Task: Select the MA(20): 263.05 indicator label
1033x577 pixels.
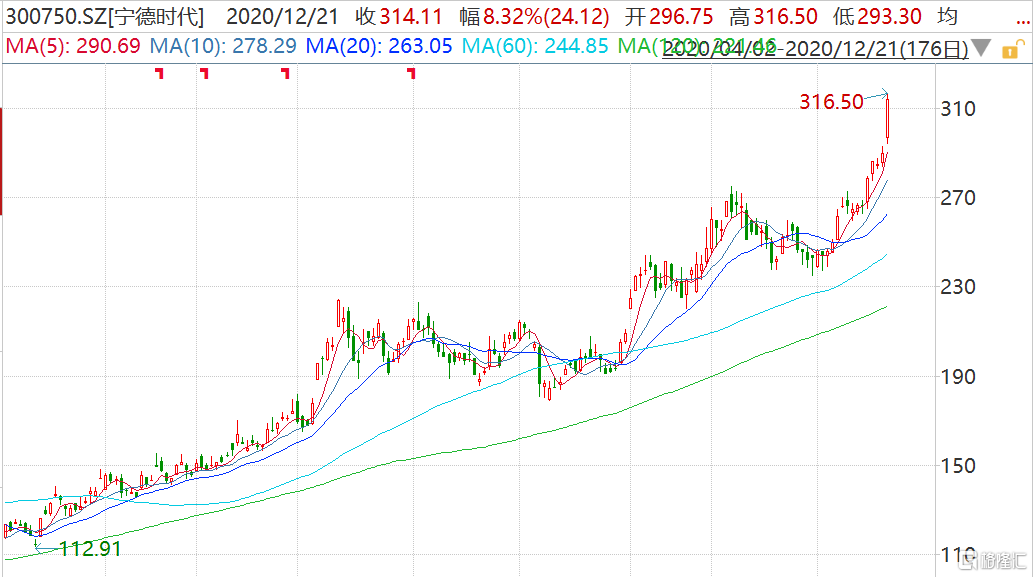Action: (x=379, y=46)
